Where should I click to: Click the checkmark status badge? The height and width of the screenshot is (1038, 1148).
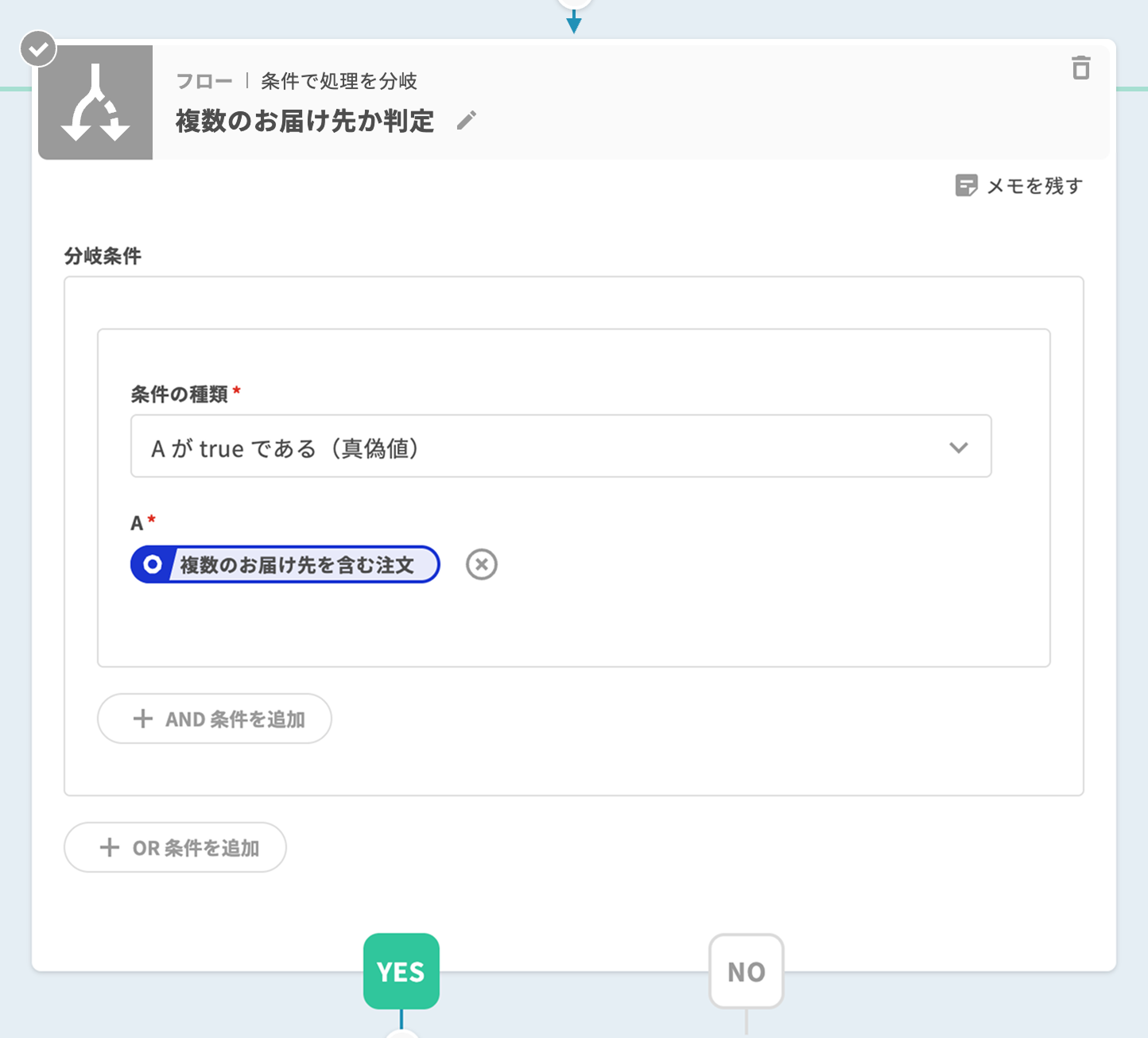38,49
